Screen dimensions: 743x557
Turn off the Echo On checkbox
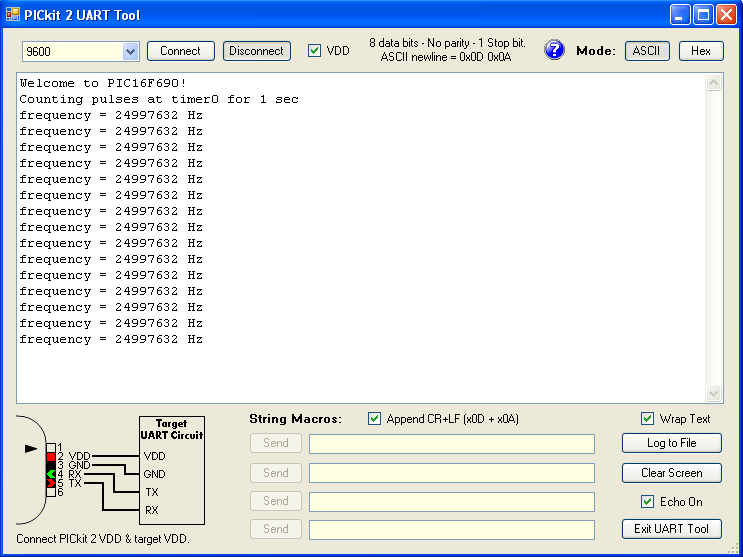[647, 502]
